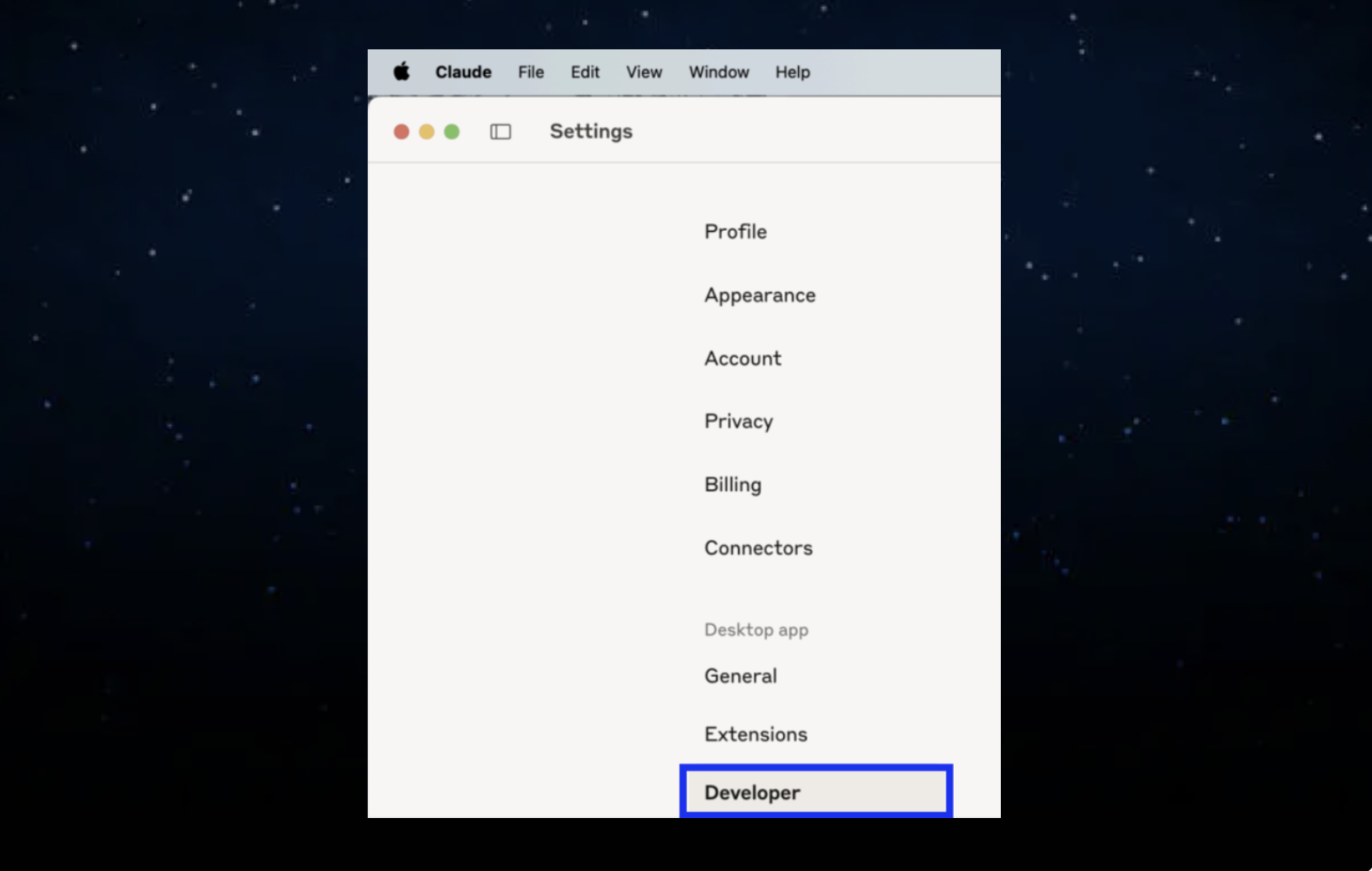This screenshot has width=1372, height=871.
Task: Open the File menu
Action: click(x=531, y=72)
